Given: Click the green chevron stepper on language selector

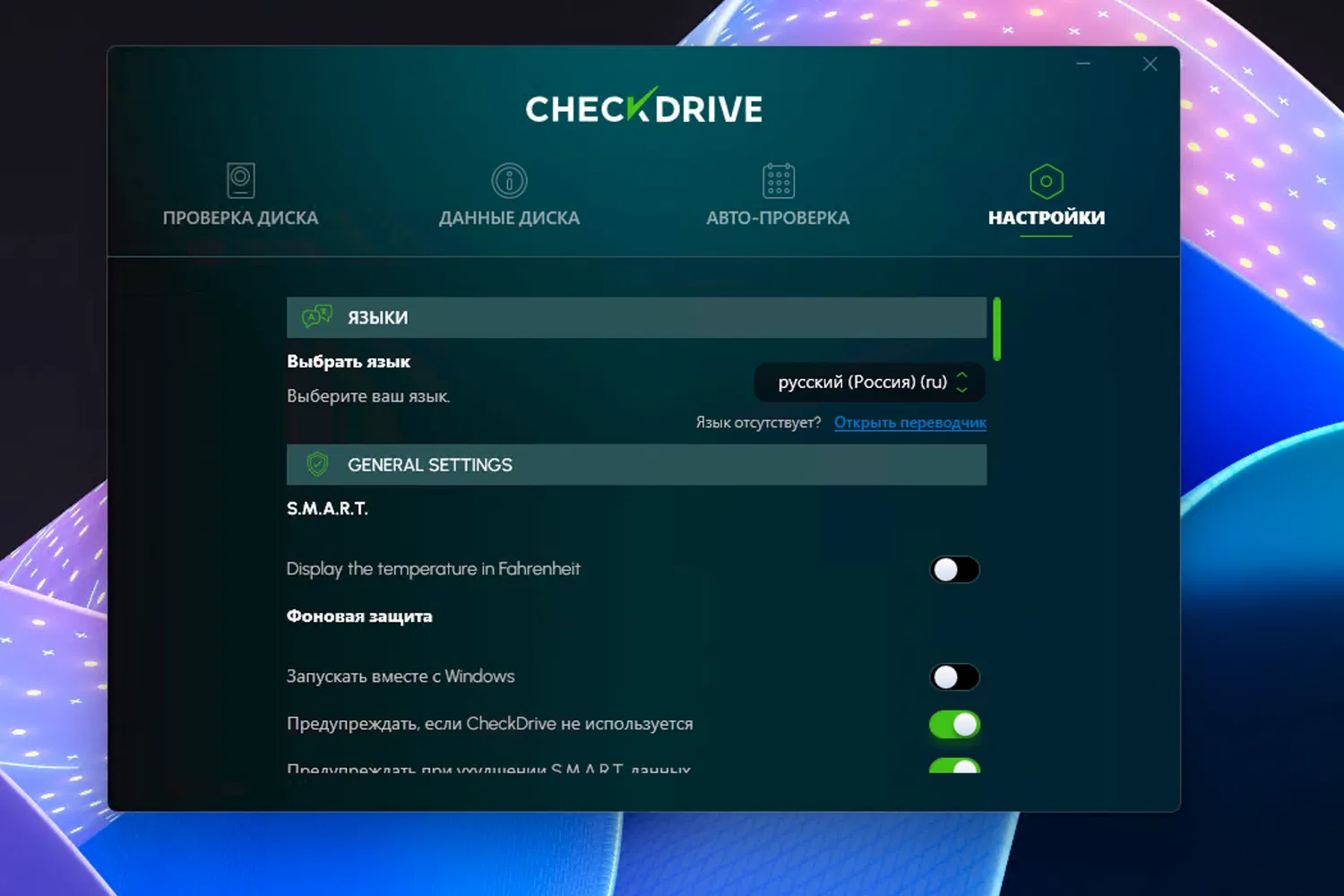Looking at the screenshot, I should (x=961, y=382).
